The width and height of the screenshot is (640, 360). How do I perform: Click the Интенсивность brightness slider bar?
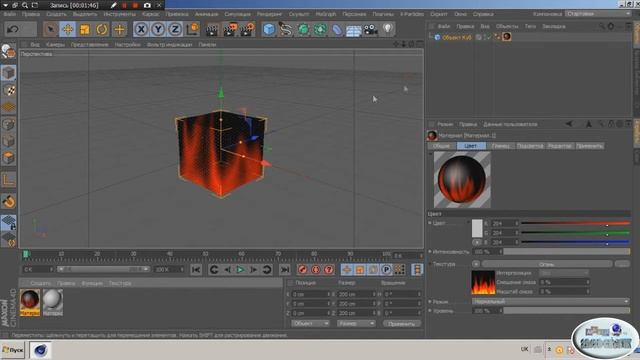coord(567,252)
